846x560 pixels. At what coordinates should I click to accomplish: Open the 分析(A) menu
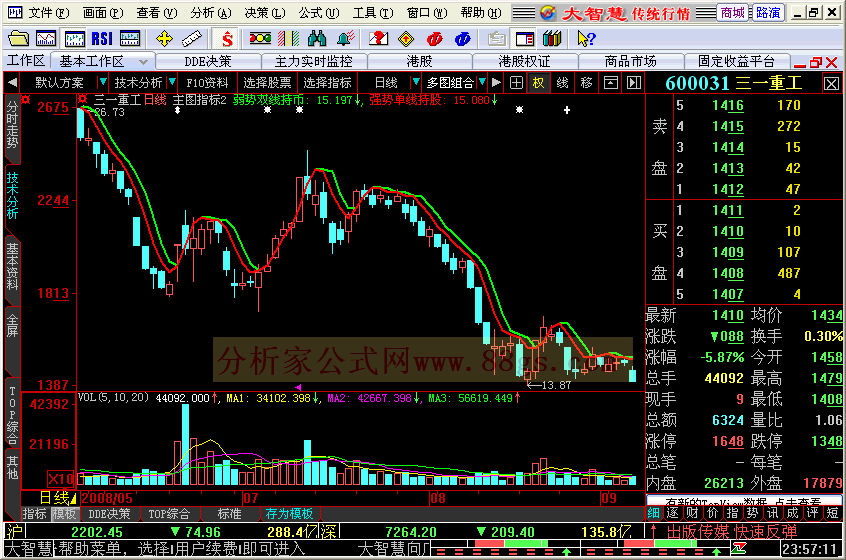point(210,12)
